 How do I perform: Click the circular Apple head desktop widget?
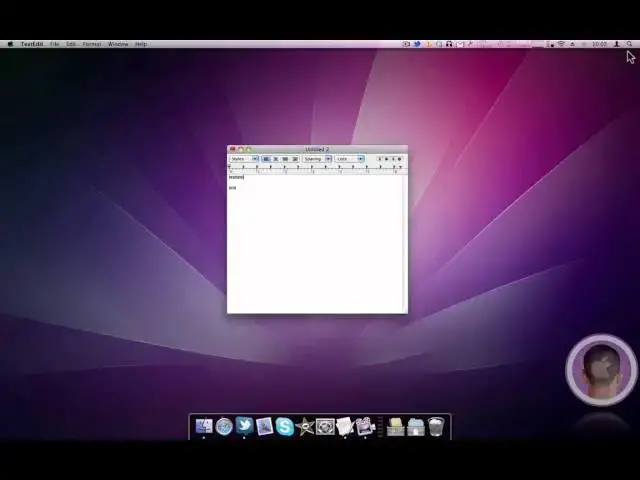pyautogui.click(x=602, y=370)
